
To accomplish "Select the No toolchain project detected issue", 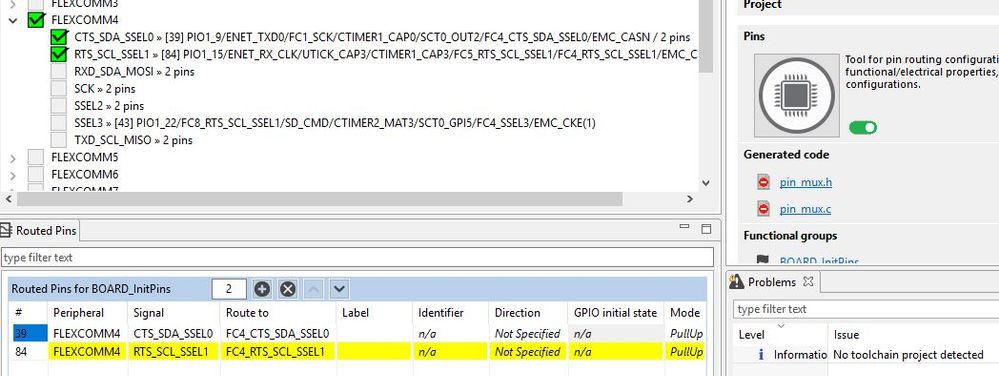I will click(x=909, y=355).
